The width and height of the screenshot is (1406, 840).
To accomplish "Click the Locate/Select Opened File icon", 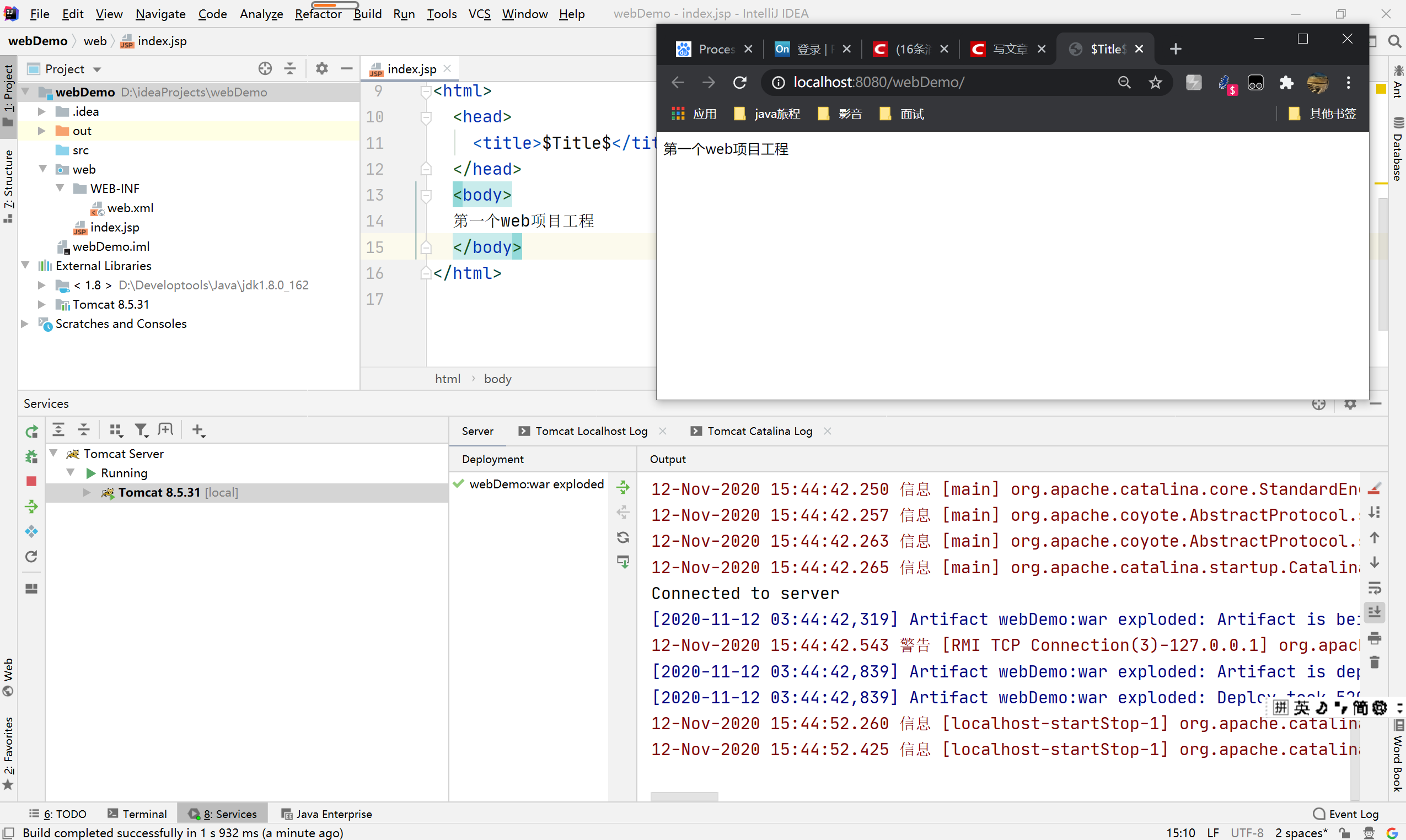I will 265,69.
